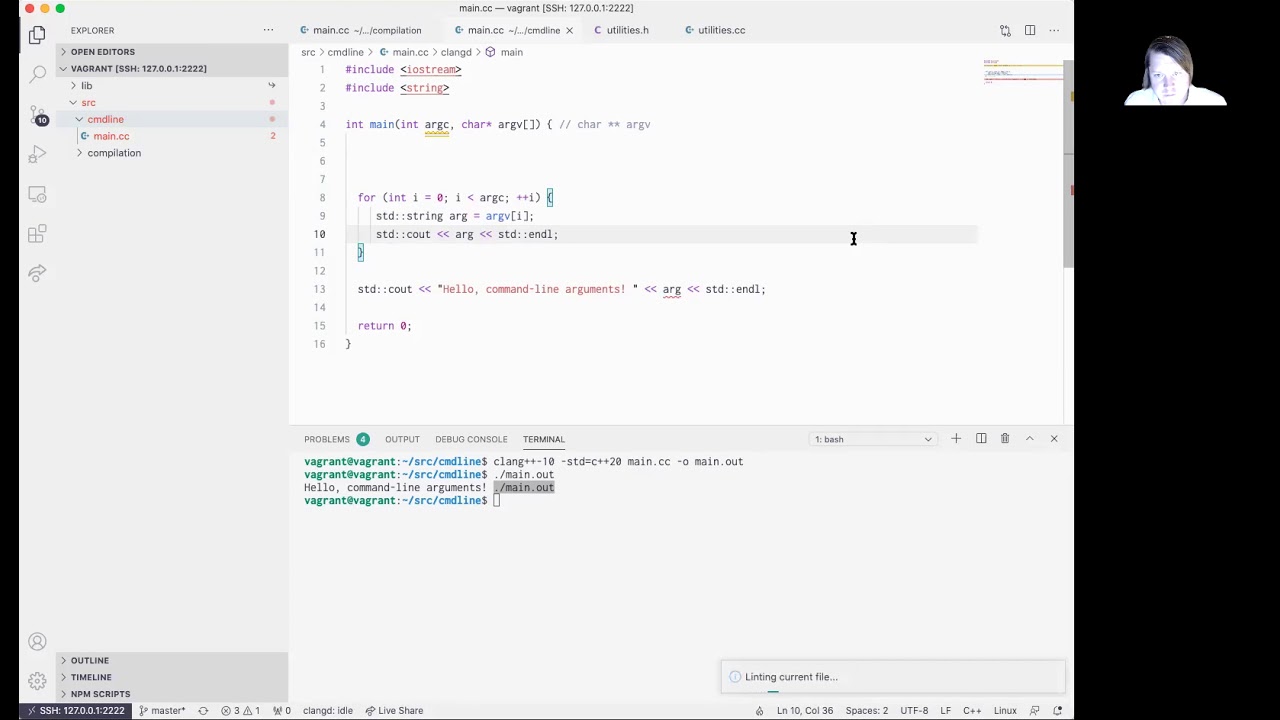Change end of line via LF
Screen dimensions: 1280x720
click(945, 711)
